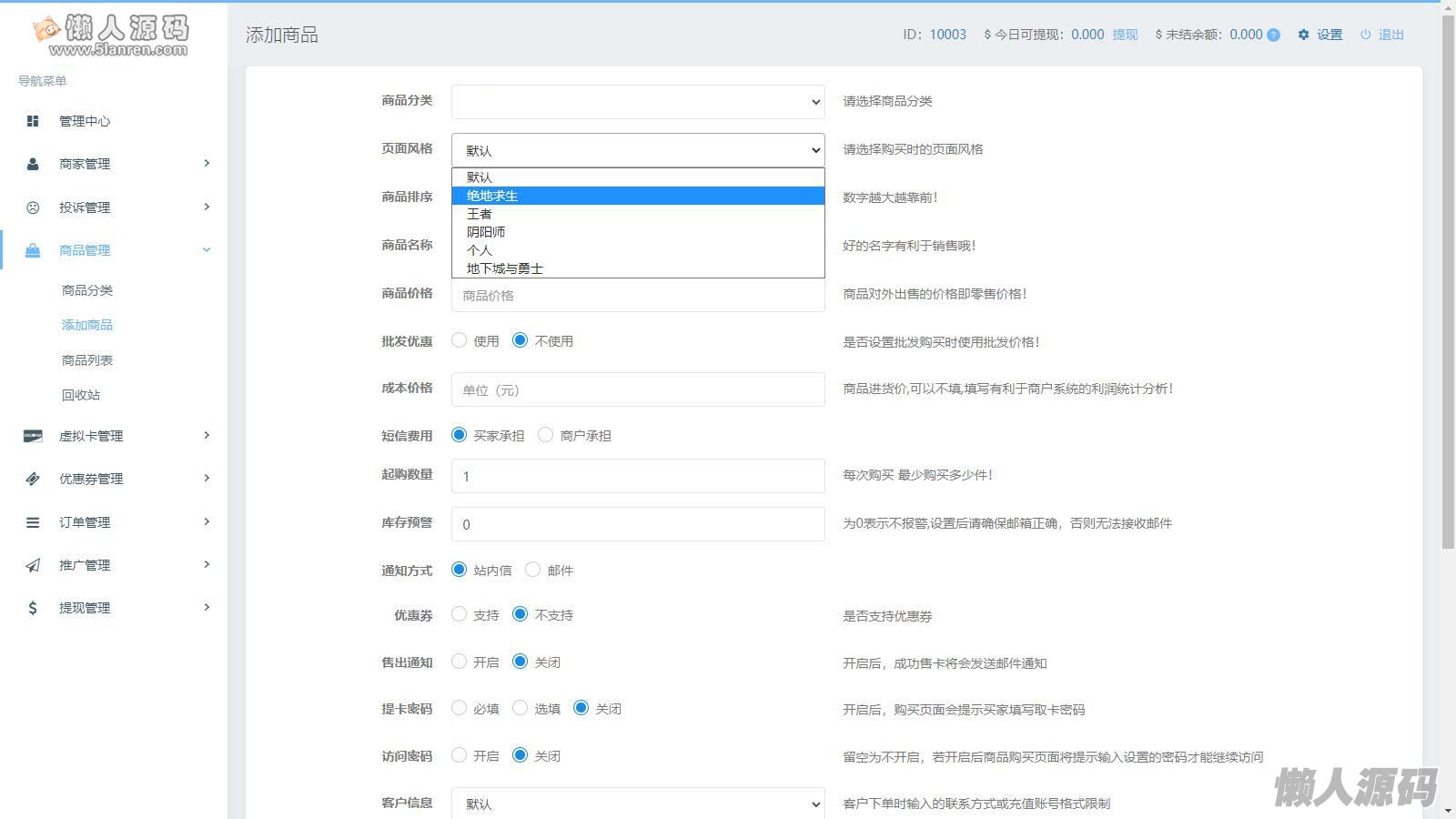
Task: Click the 管理中心 dashboard grid icon
Action: click(x=33, y=121)
